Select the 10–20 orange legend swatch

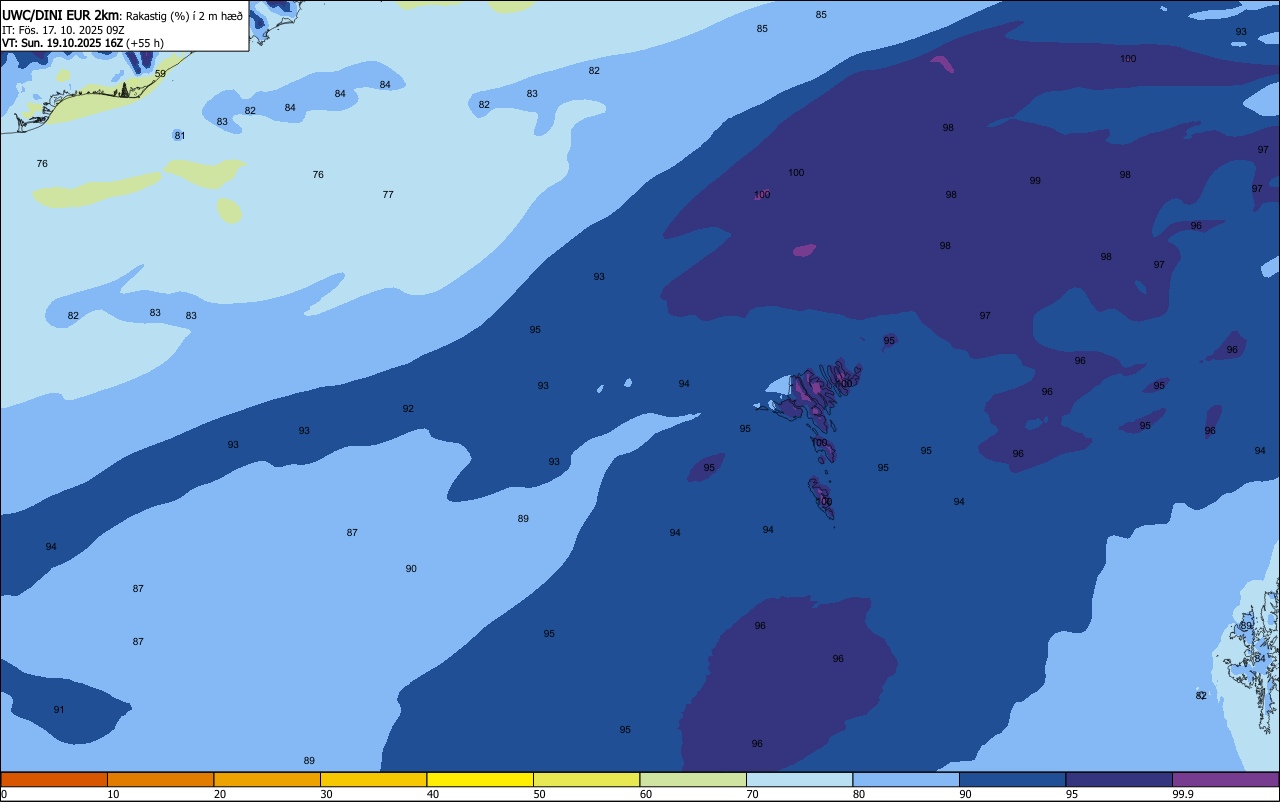160,779
